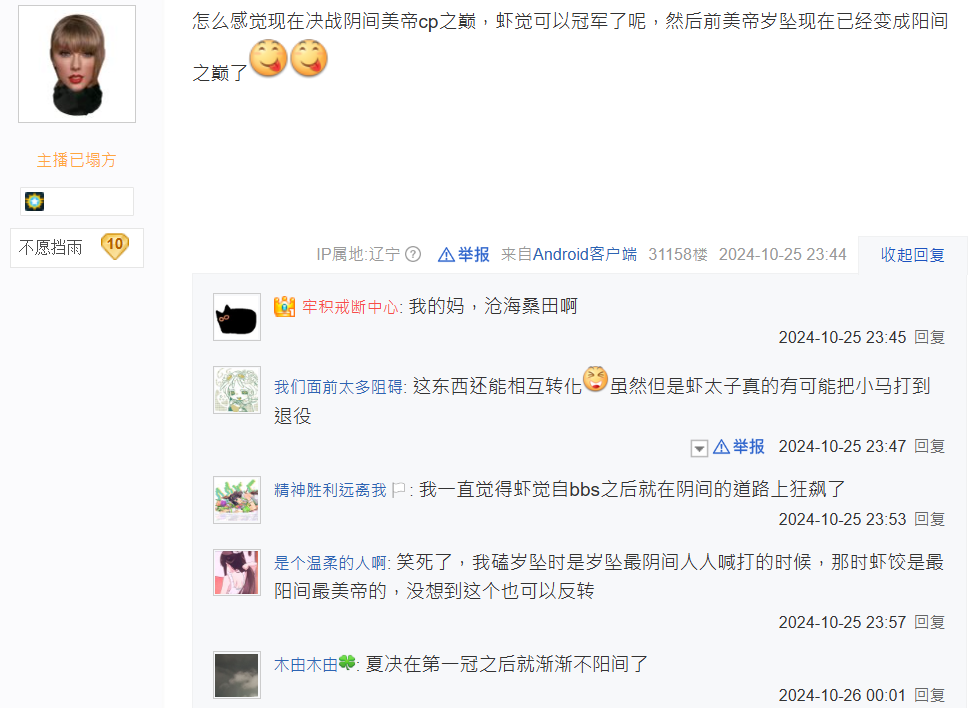976x708 pixels.
Task: Open user profile 是个温柔的人啊
Action: pyautogui.click(x=331, y=563)
